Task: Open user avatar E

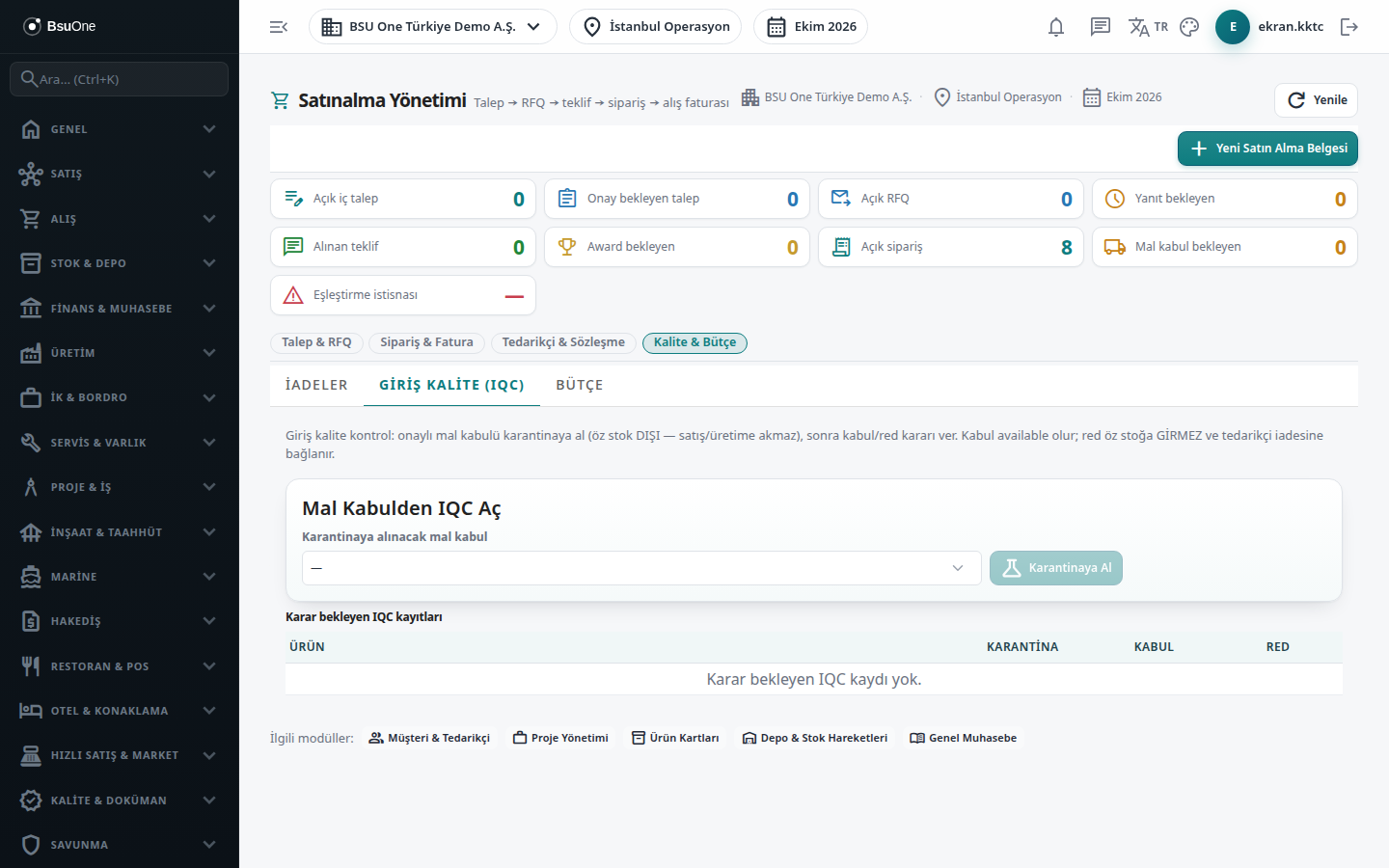Action: (x=1233, y=27)
